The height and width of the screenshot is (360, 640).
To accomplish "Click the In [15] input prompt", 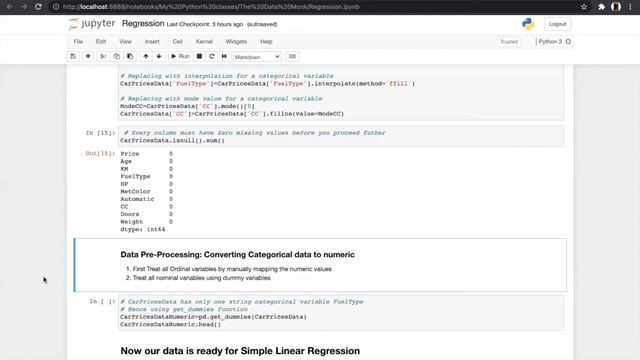I will pos(100,133).
